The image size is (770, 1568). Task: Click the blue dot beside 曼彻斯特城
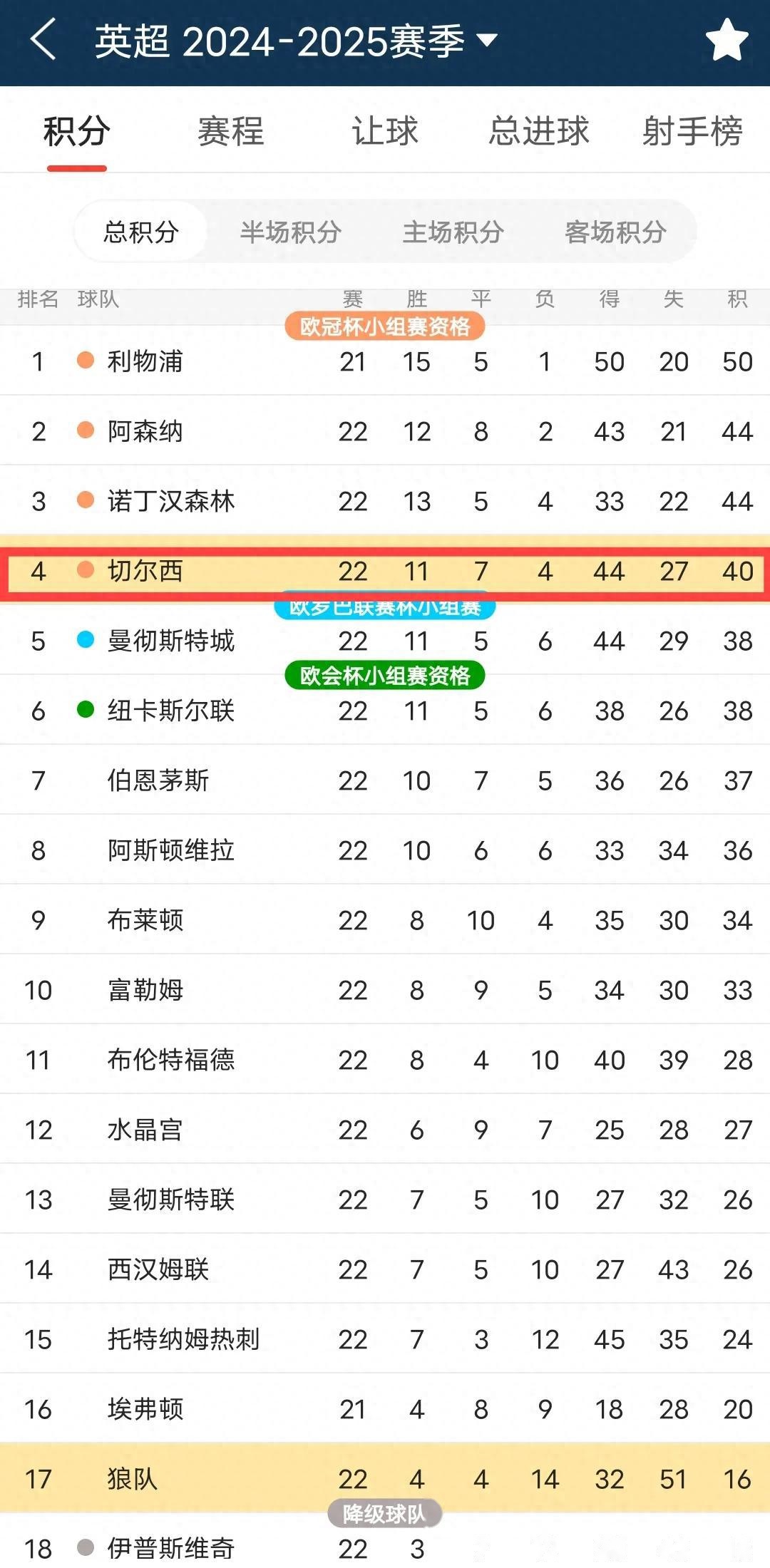pyautogui.click(x=86, y=640)
